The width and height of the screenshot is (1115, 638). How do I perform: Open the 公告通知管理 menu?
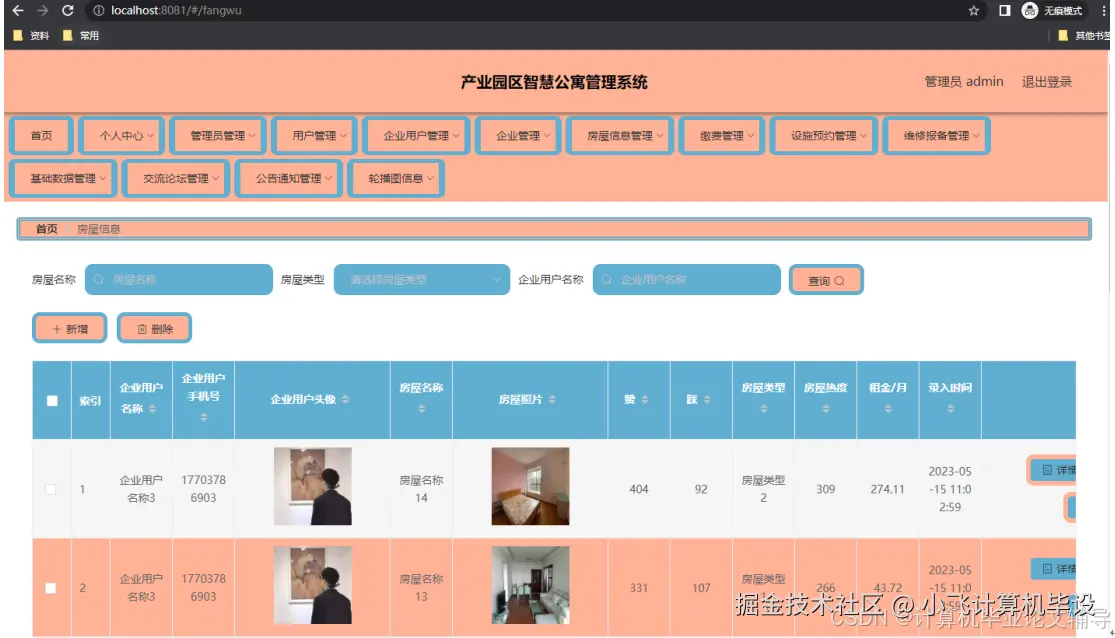(x=289, y=178)
